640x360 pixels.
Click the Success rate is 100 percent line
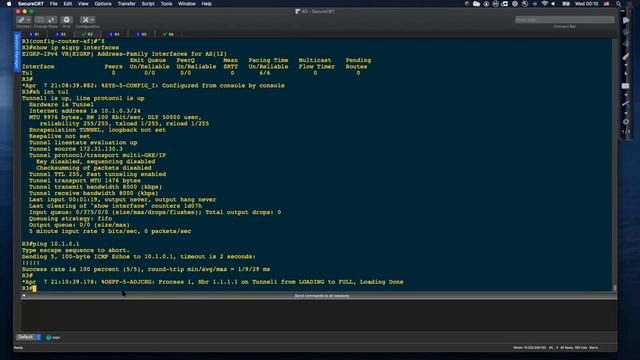pos(146,269)
